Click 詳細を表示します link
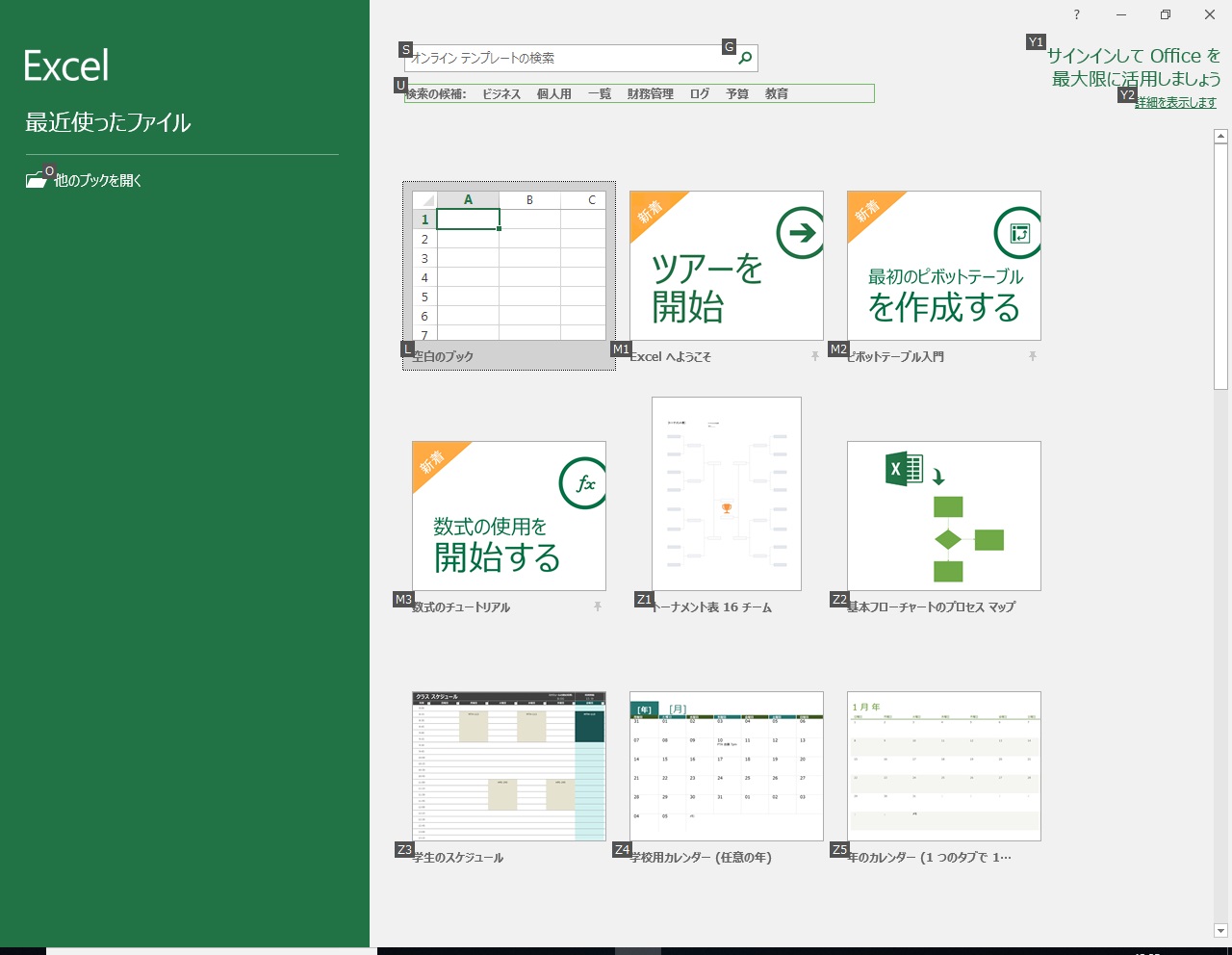 point(1175,102)
